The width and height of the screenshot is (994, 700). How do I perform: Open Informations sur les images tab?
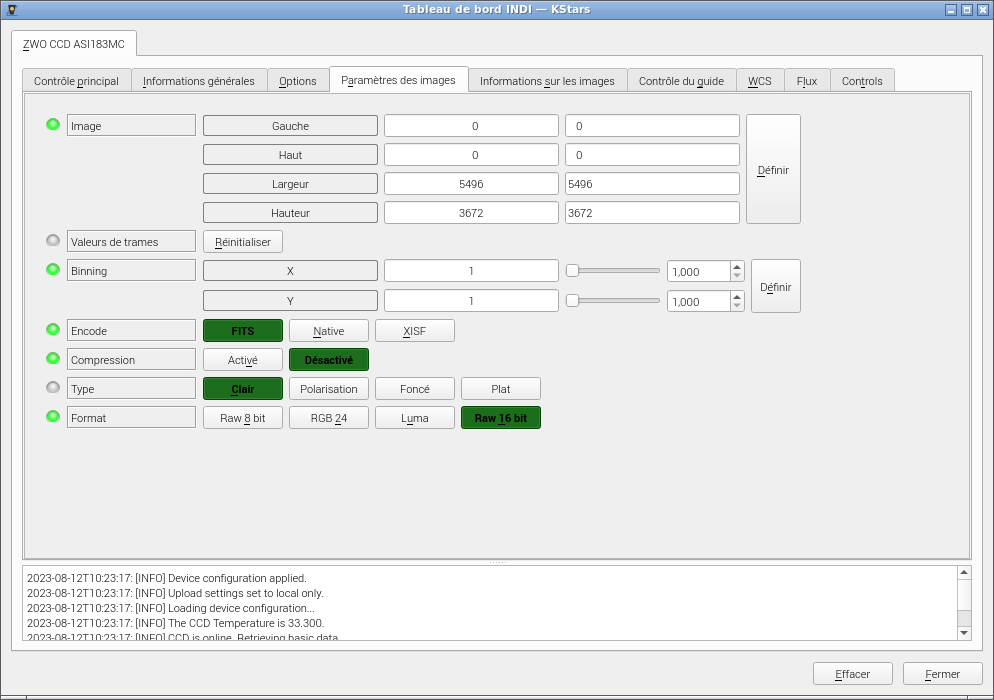pos(547,81)
